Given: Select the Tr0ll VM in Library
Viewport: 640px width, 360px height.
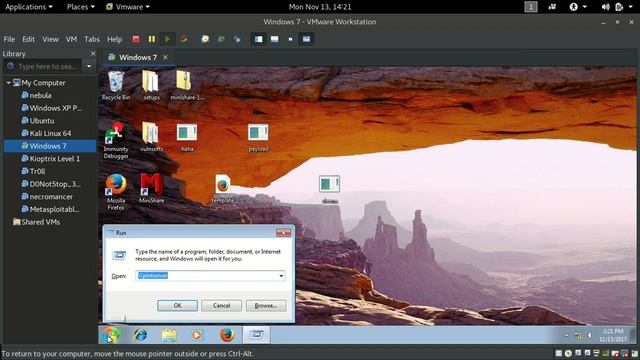Looking at the screenshot, I should pyautogui.click(x=33, y=171).
